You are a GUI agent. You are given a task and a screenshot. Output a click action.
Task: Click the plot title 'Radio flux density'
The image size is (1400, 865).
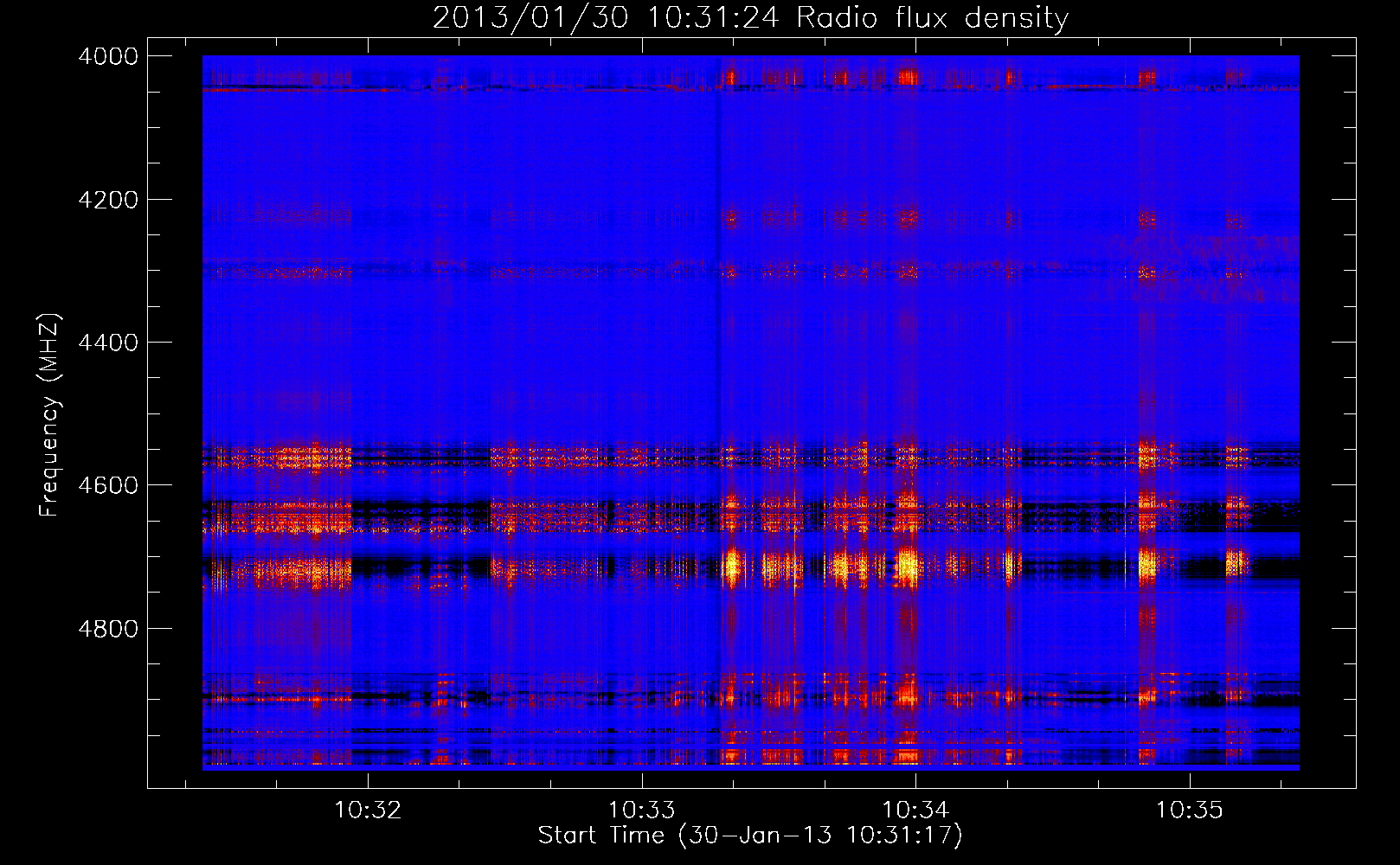click(x=932, y=17)
